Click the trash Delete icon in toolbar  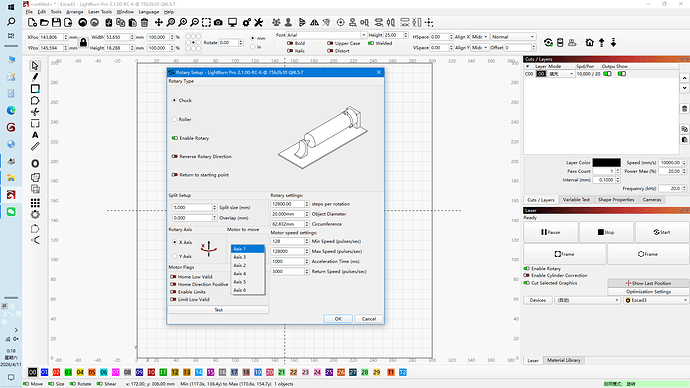[144, 22]
